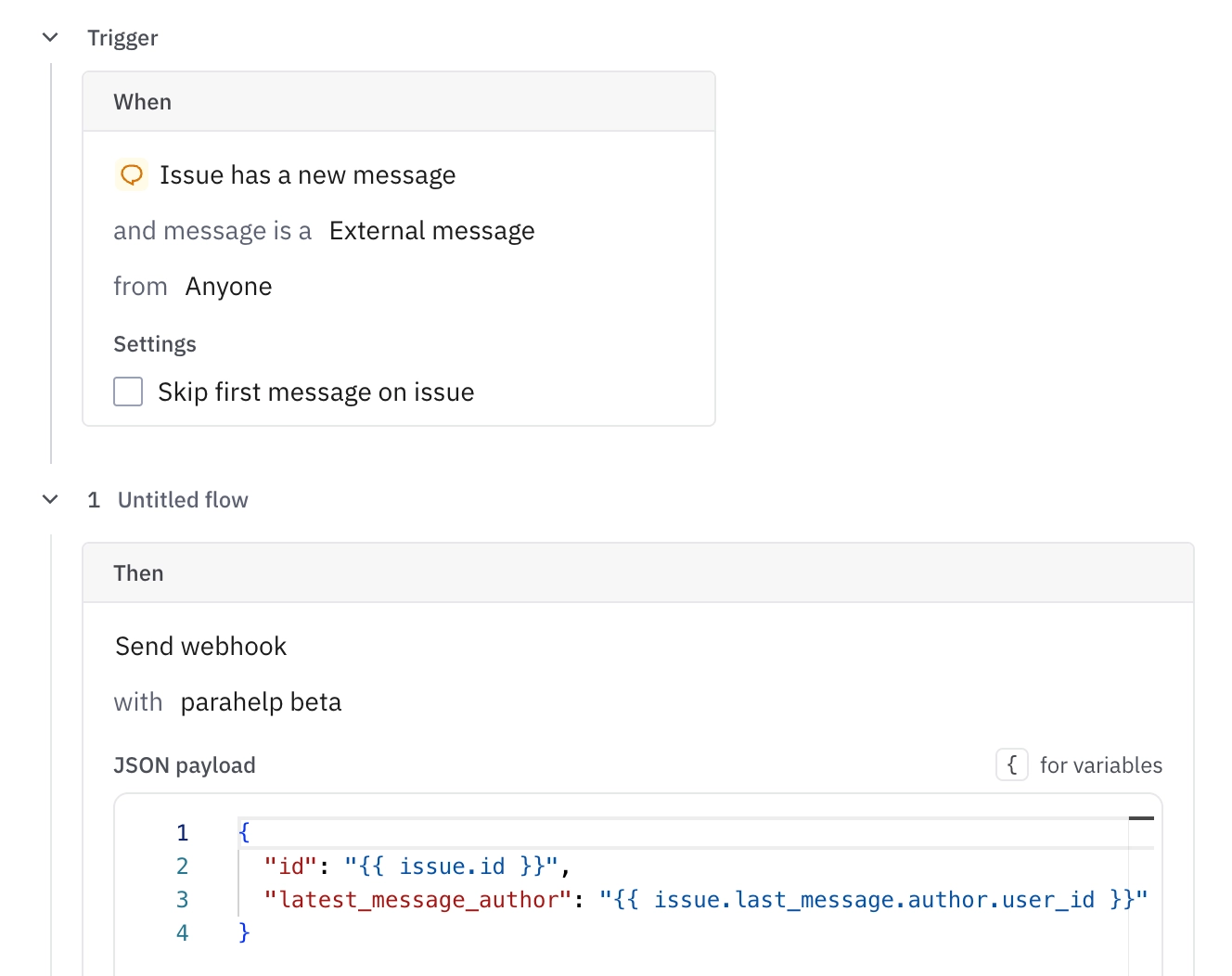Click the Untitled flow name
This screenshot has width=1232, height=976.
pos(183,499)
